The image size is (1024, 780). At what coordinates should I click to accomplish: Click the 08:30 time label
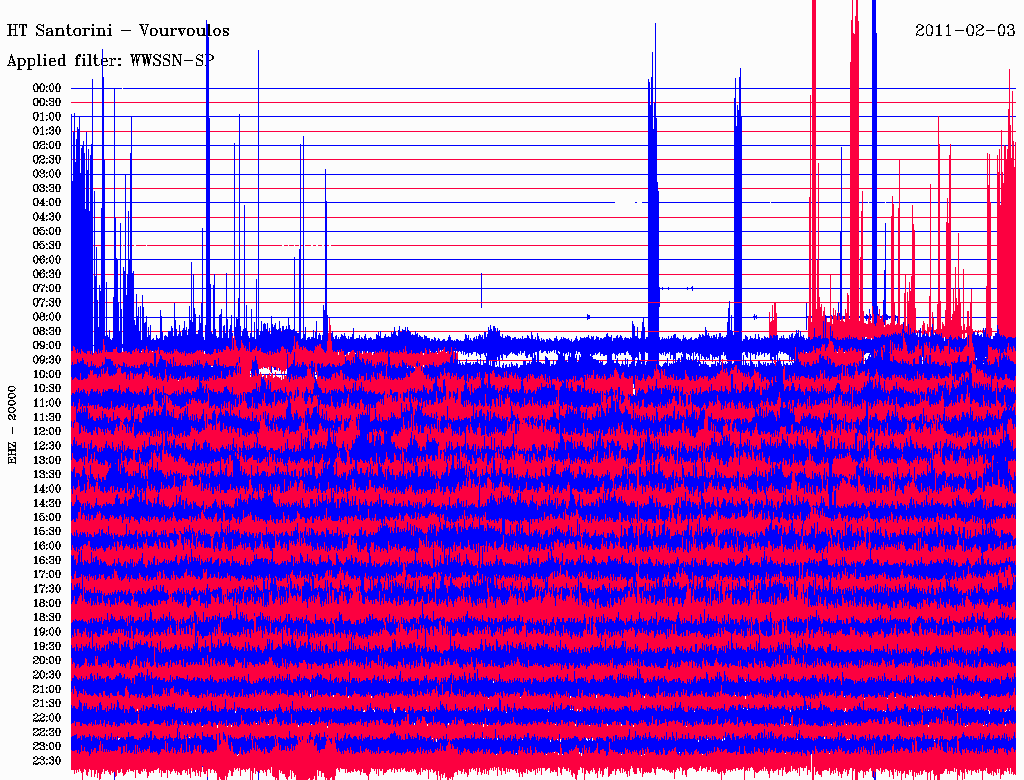[x=47, y=331]
